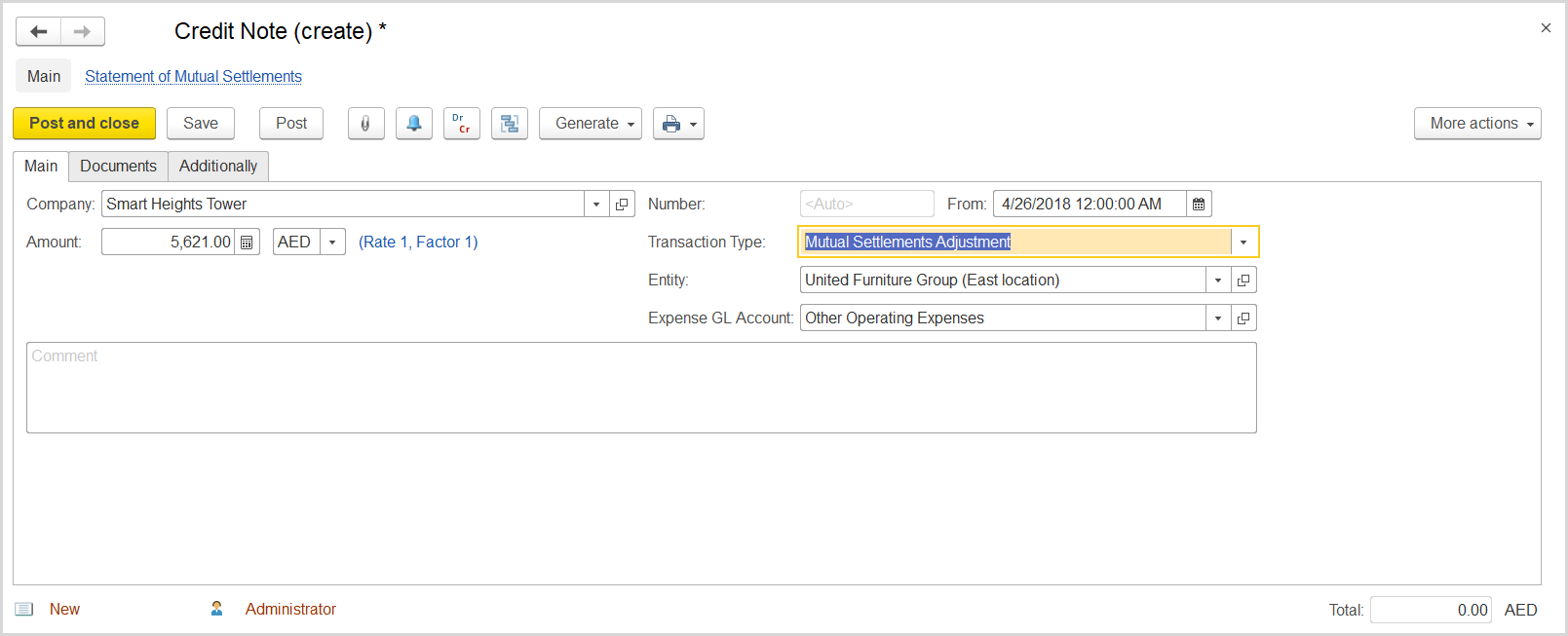1568x636 pixels.
Task: Click into the Comment text area
Action: click(641, 388)
